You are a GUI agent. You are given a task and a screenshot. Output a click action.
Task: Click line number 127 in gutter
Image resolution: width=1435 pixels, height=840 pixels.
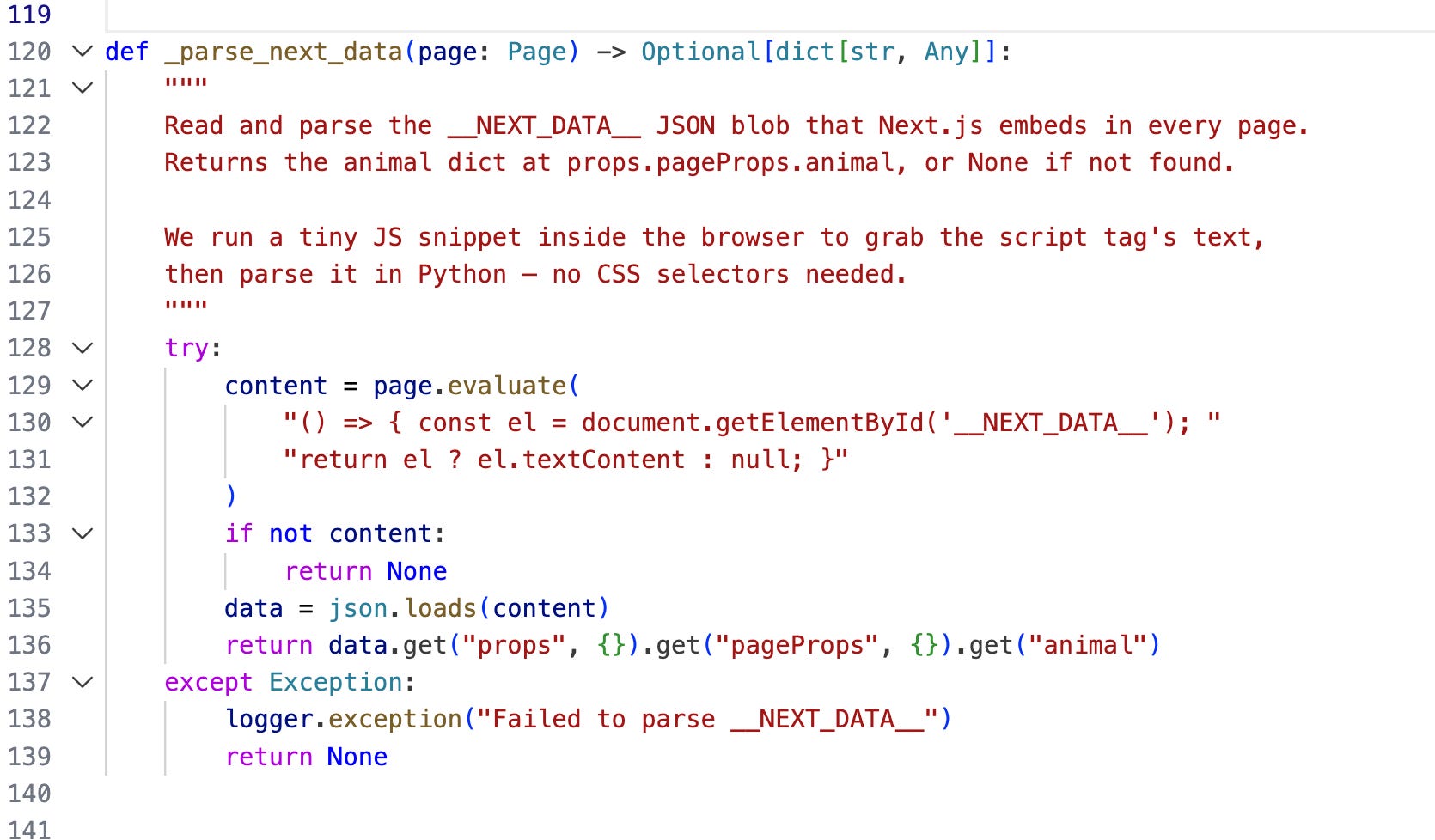click(30, 311)
